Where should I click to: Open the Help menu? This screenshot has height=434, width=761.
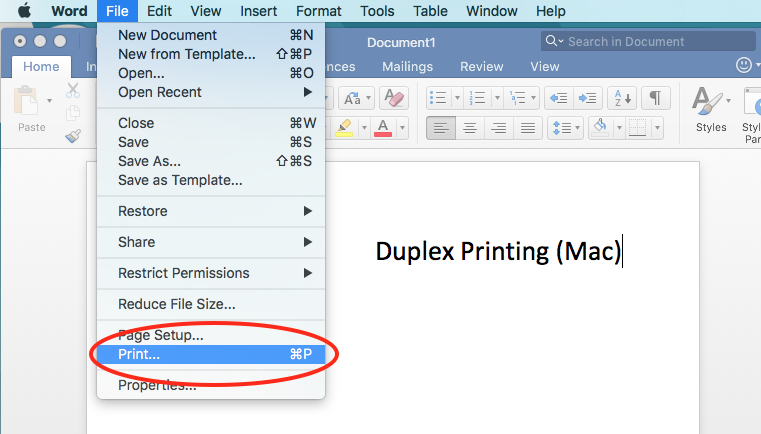[x=550, y=11]
